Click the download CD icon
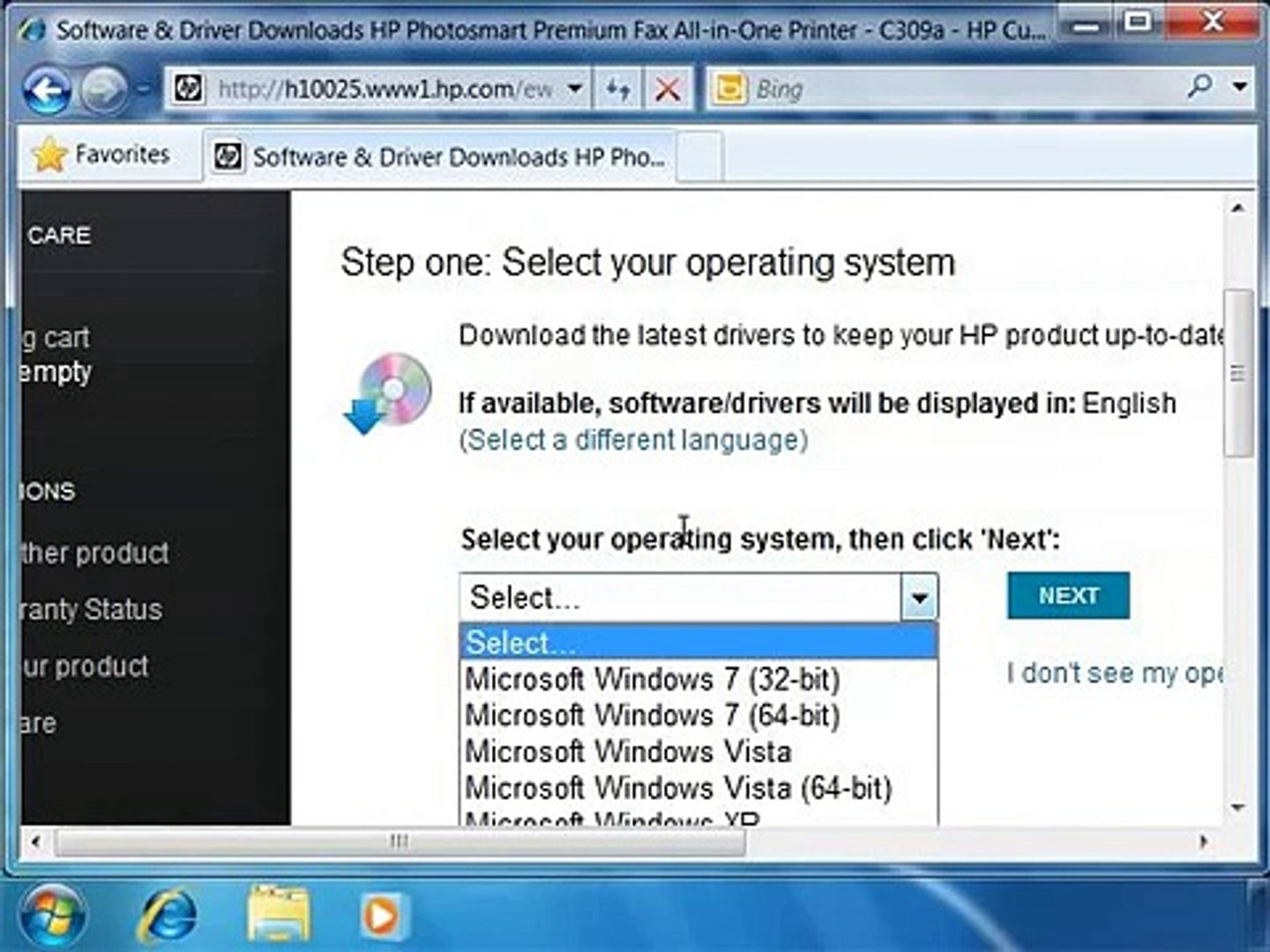1270x952 pixels. click(388, 394)
